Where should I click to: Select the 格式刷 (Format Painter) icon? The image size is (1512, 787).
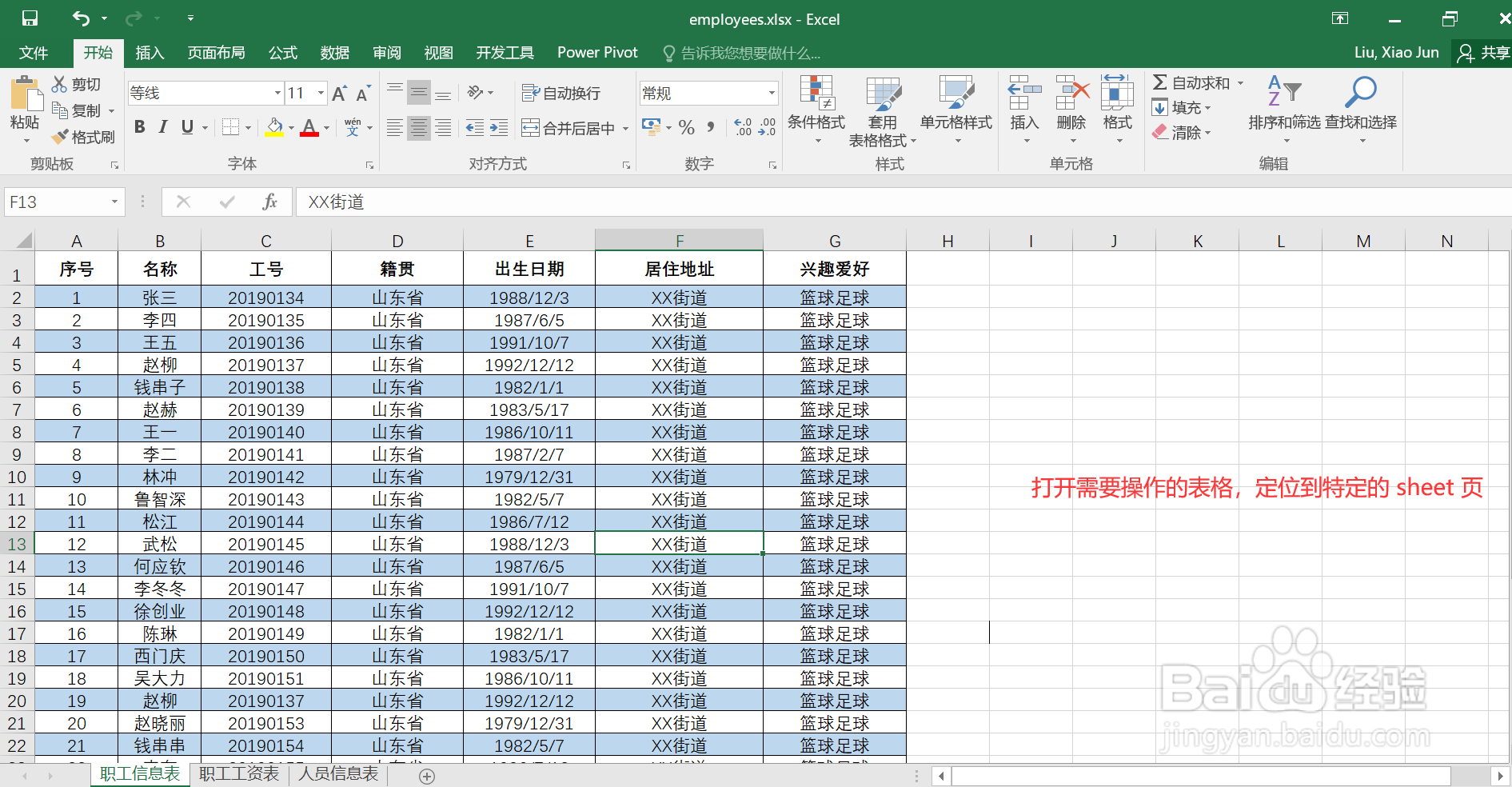pyautogui.click(x=83, y=136)
